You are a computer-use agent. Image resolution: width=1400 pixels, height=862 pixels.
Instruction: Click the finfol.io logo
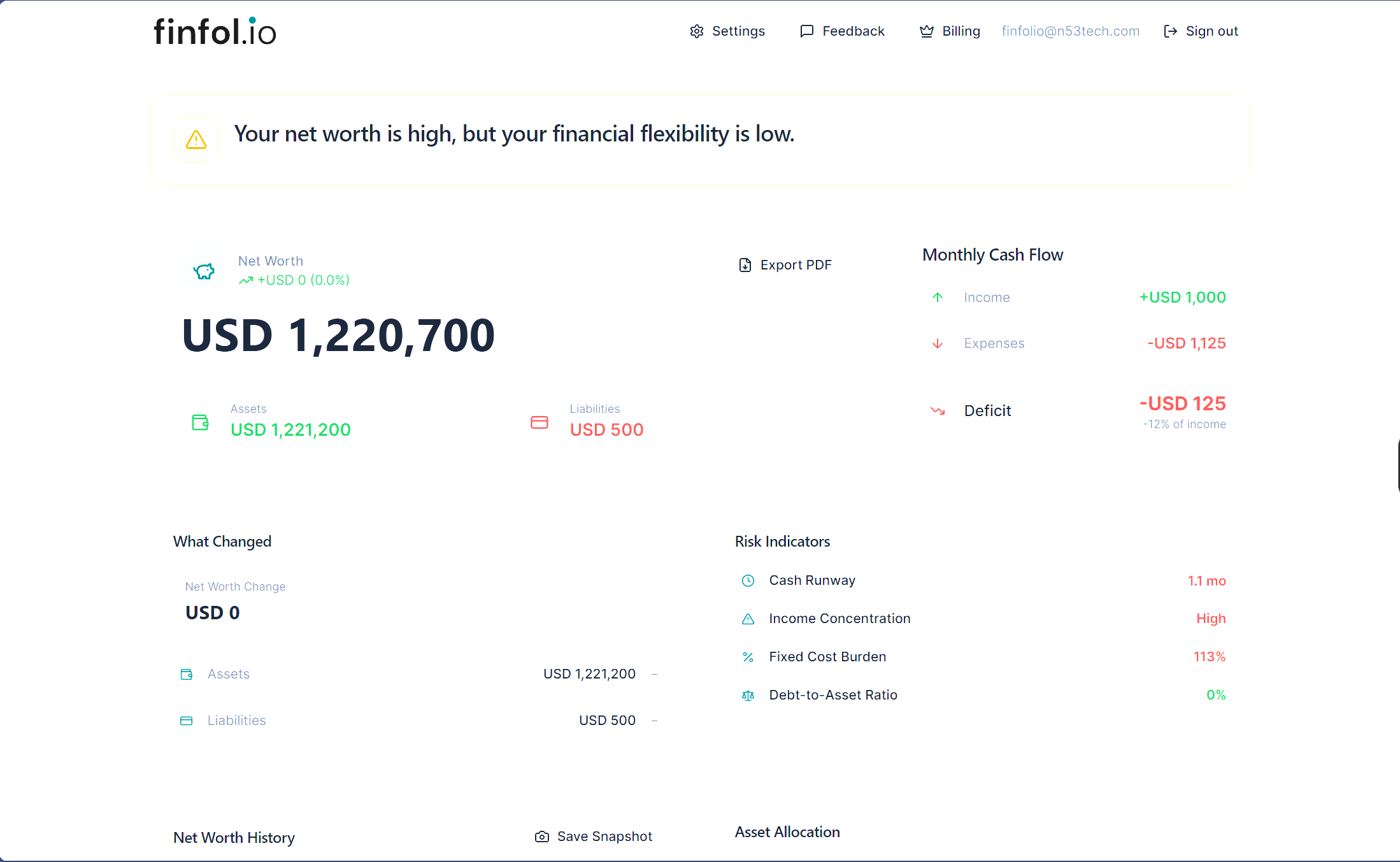point(214,31)
